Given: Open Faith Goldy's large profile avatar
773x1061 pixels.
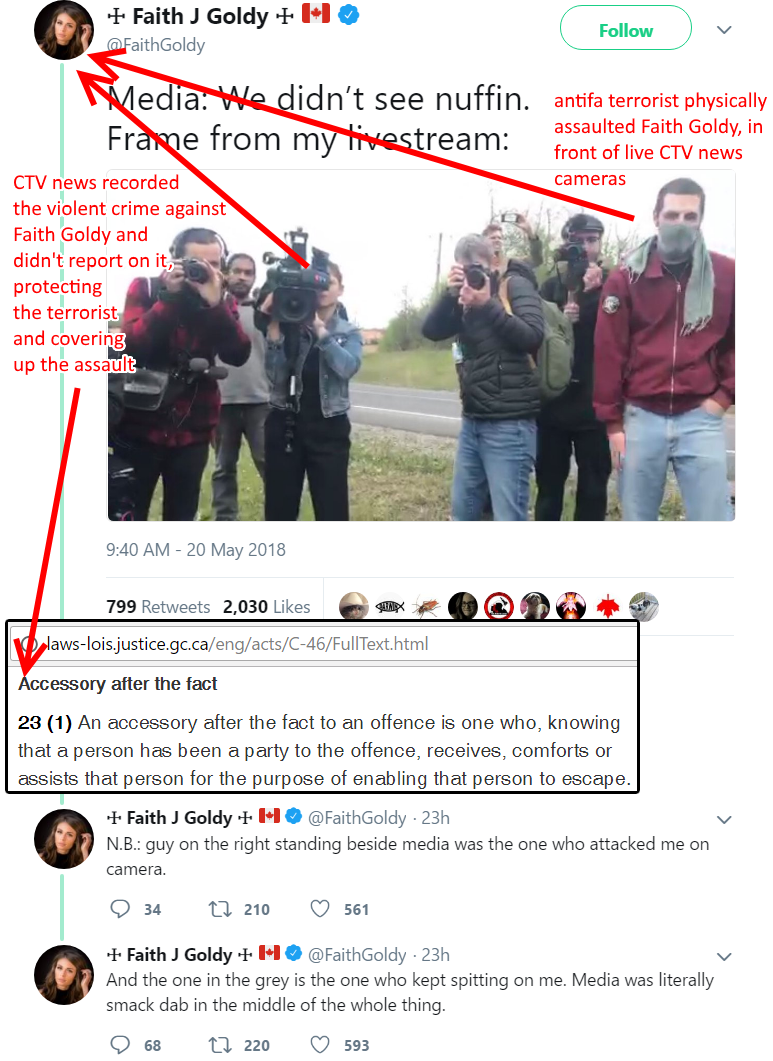Looking at the screenshot, I should (x=64, y=30).
